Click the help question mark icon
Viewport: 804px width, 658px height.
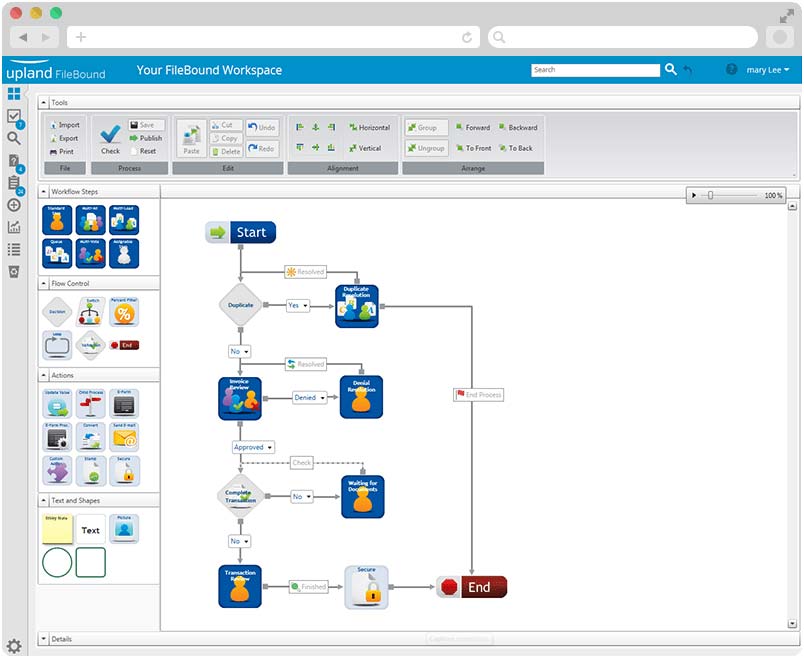pos(731,70)
